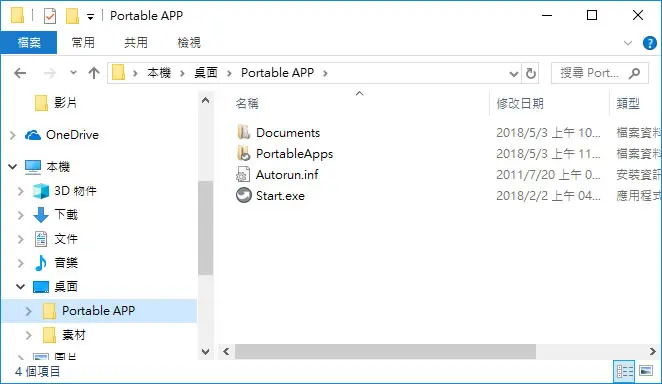Switch to the 檢視 ribbon tab

(189, 43)
